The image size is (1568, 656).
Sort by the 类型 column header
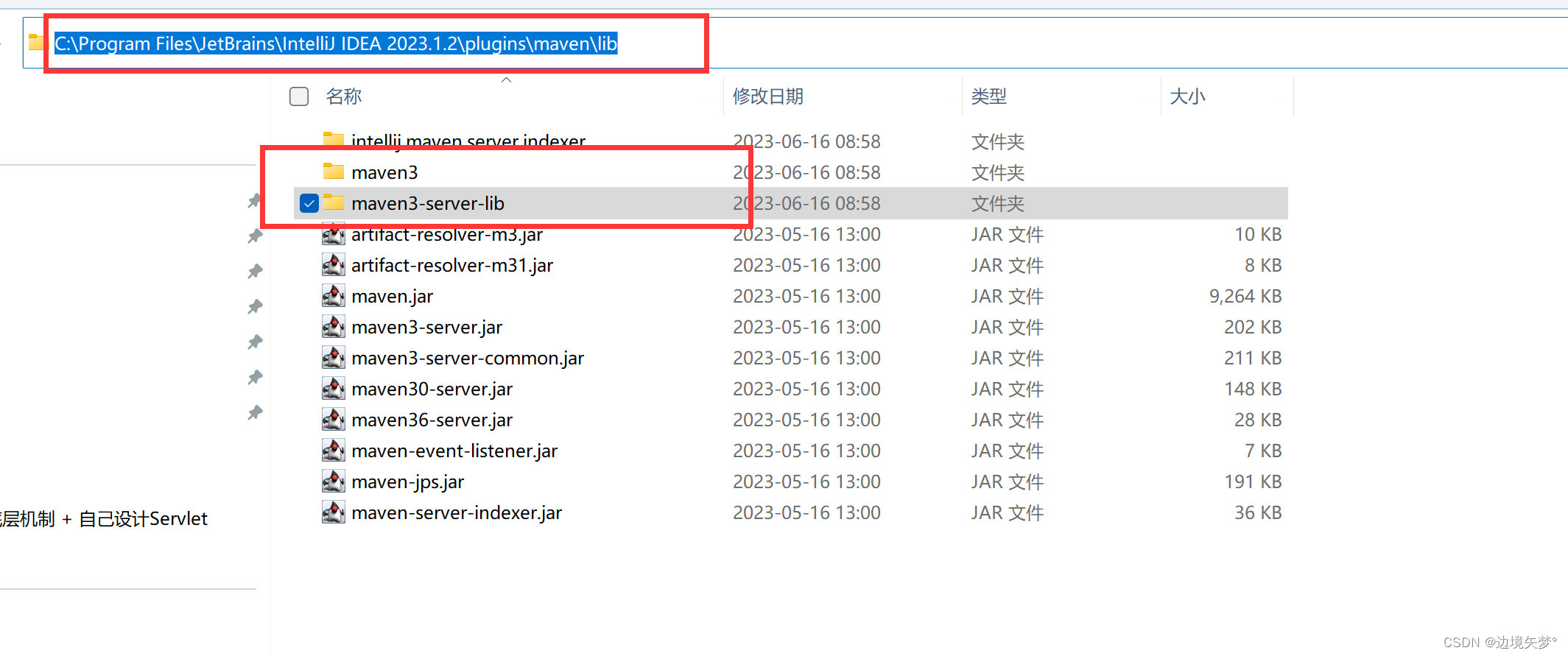click(989, 96)
